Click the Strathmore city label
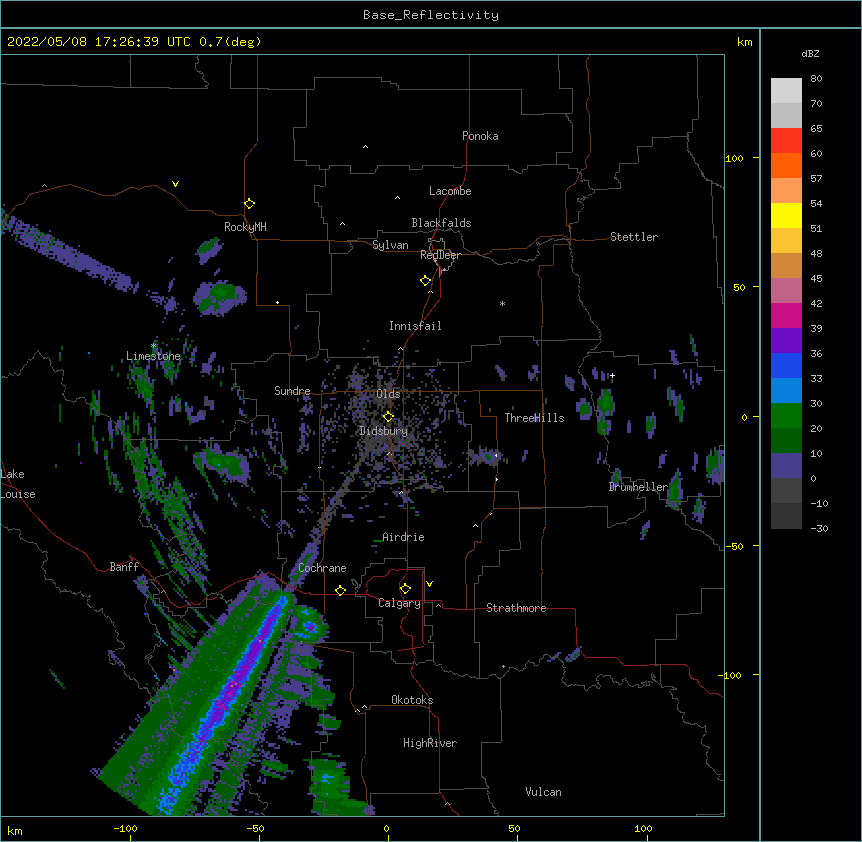 pyautogui.click(x=516, y=608)
